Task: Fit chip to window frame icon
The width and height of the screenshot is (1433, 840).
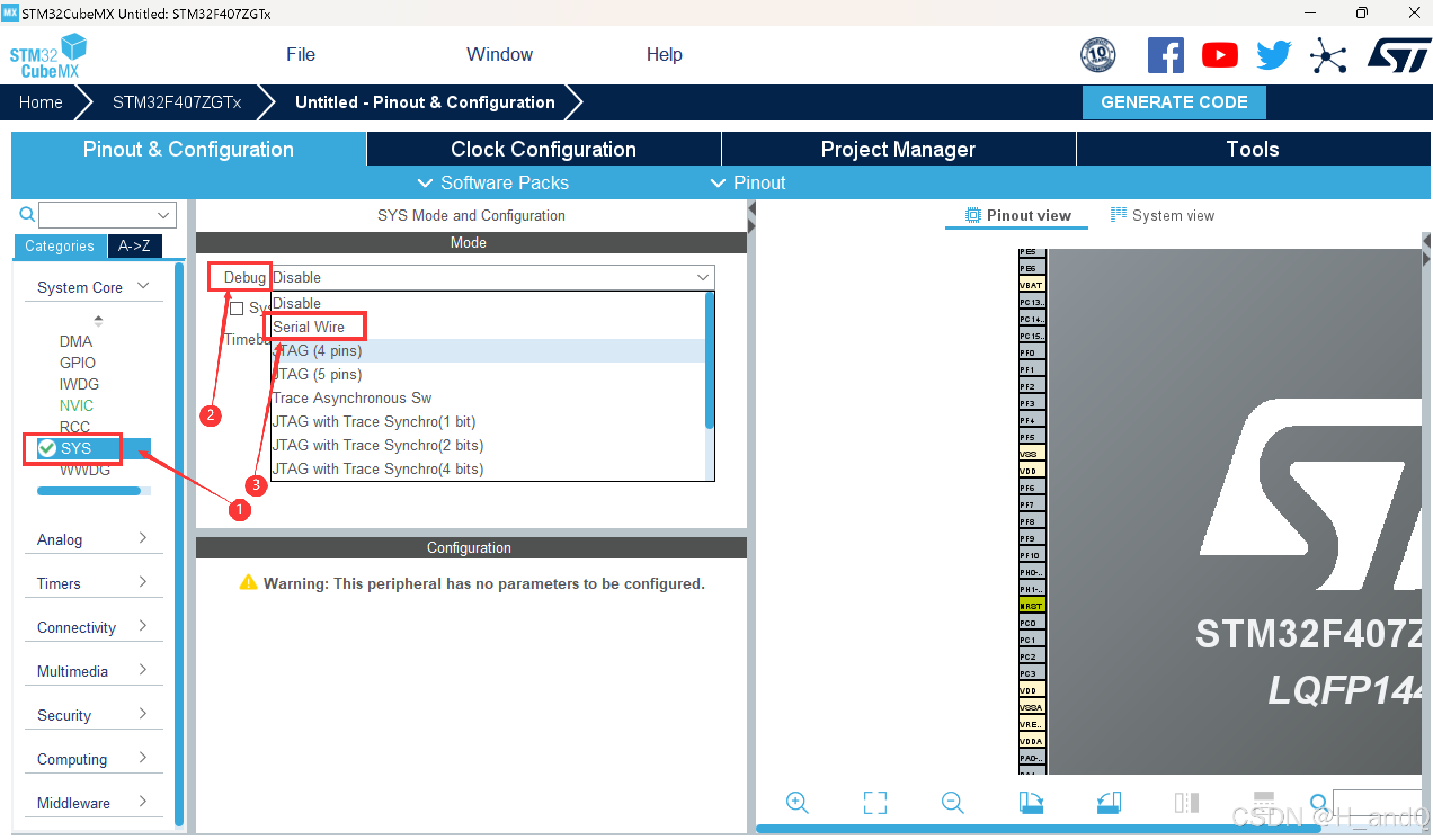Action: point(875,803)
